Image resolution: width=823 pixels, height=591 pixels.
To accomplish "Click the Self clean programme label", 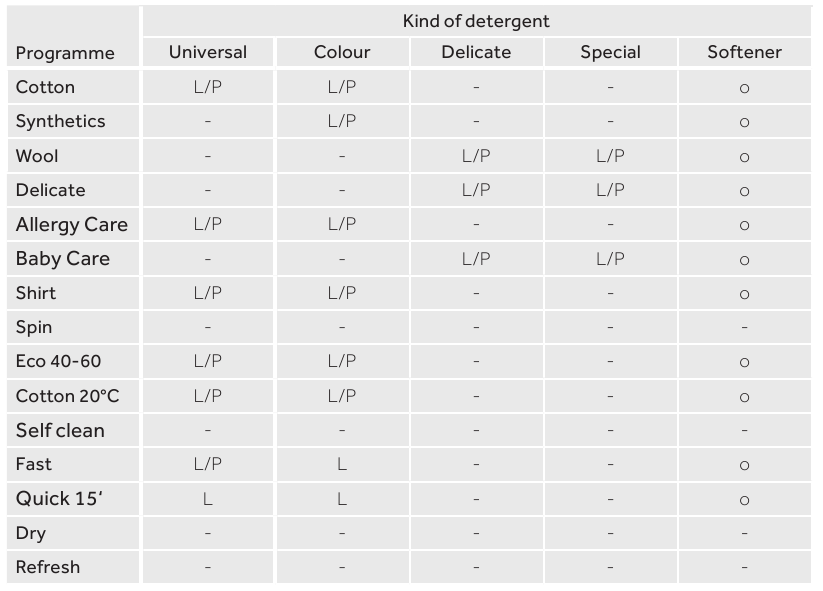I will coord(60,430).
